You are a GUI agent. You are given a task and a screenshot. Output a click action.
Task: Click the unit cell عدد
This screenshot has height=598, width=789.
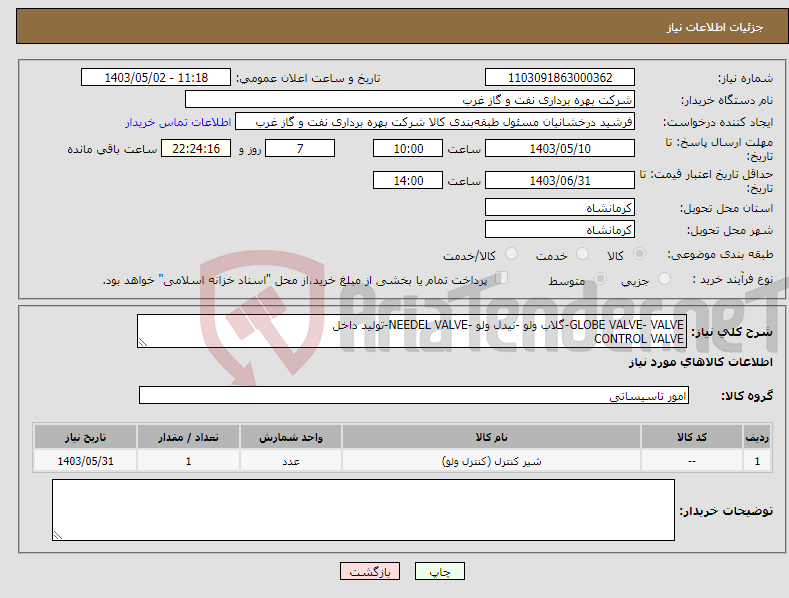coord(291,461)
